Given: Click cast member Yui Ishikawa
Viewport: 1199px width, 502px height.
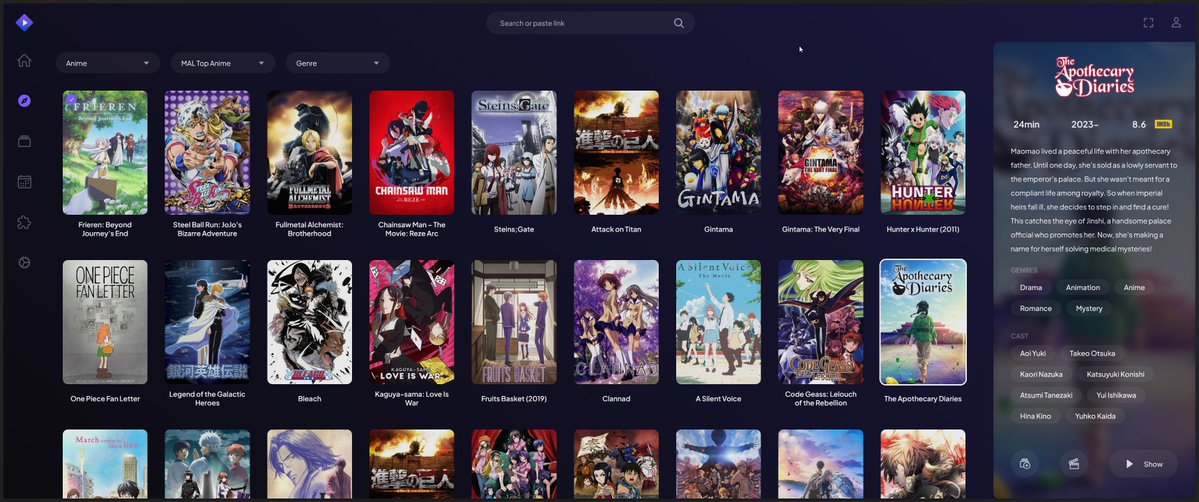Looking at the screenshot, I should click(1116, 395).
